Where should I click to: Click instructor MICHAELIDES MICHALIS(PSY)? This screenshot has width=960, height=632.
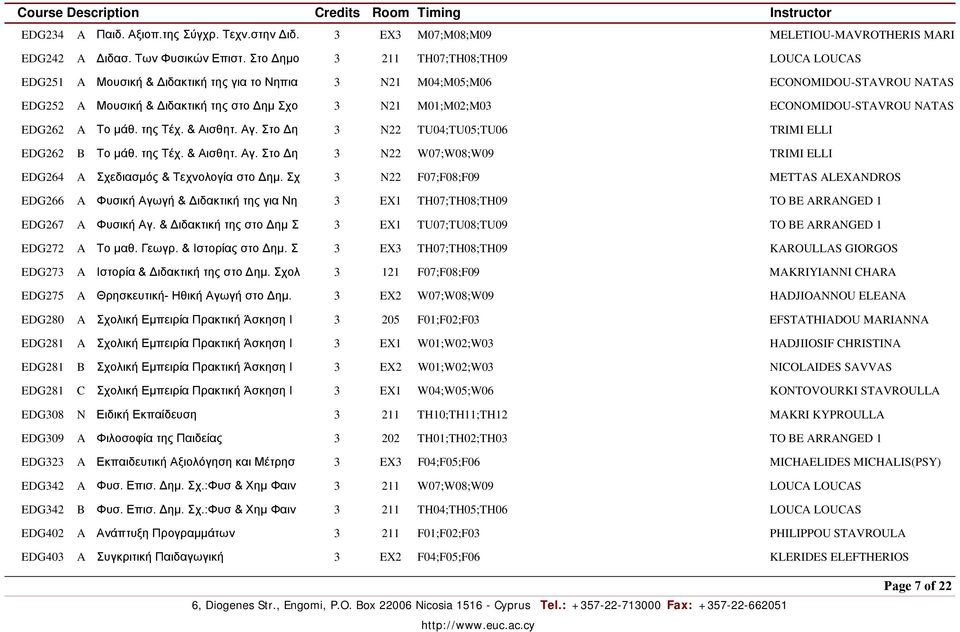tap(855, 462)
